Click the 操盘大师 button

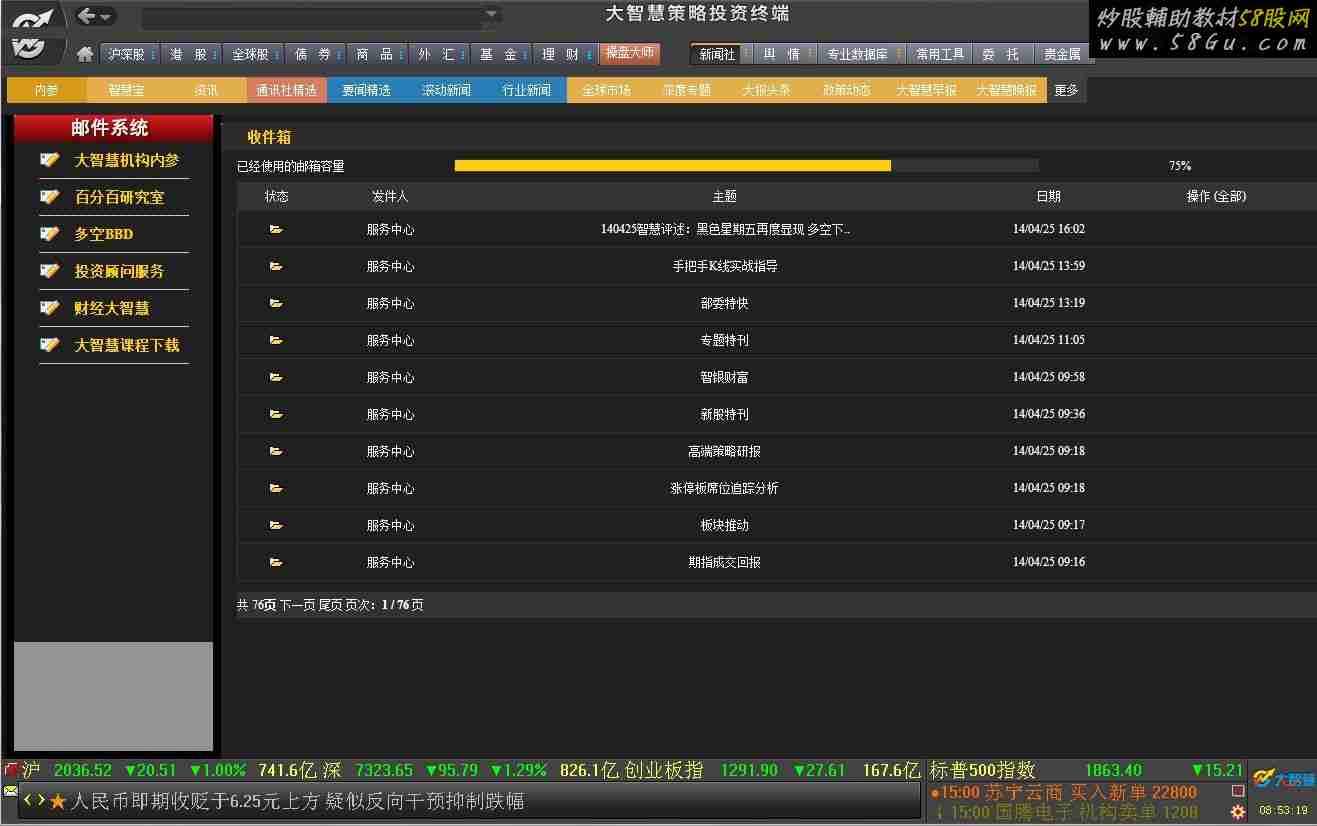pos(630,53)
